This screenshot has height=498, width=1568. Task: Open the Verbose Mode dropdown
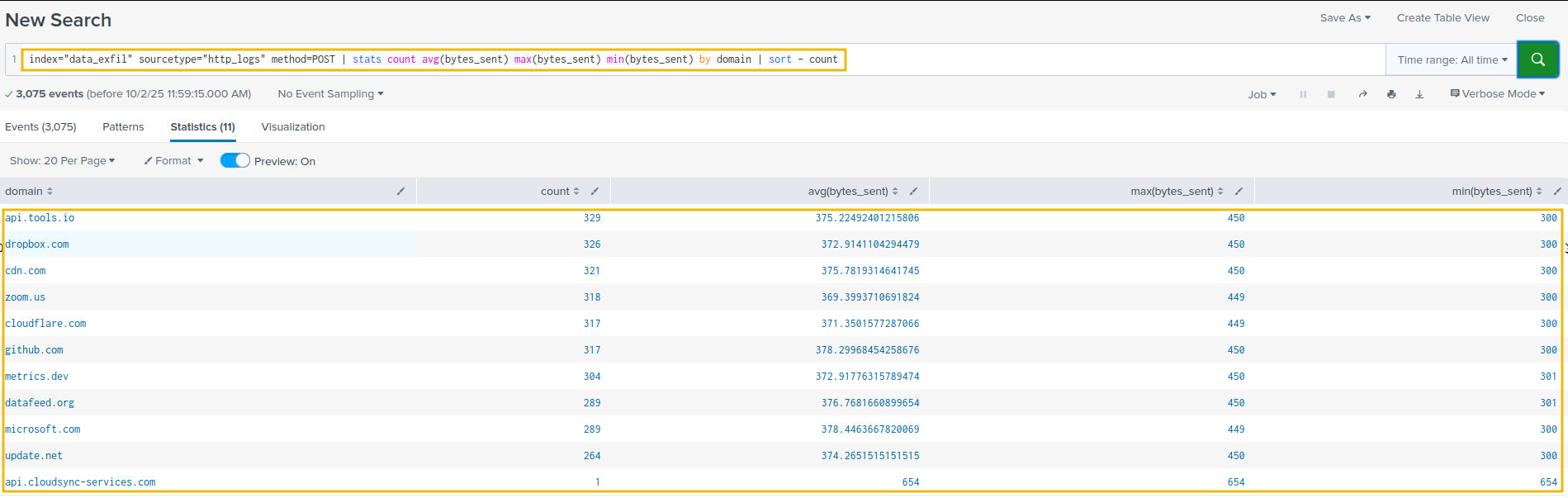pos(1497,94)
